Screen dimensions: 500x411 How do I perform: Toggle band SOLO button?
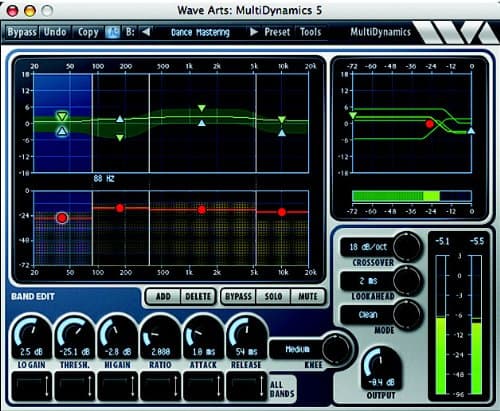tap(273, 296)
